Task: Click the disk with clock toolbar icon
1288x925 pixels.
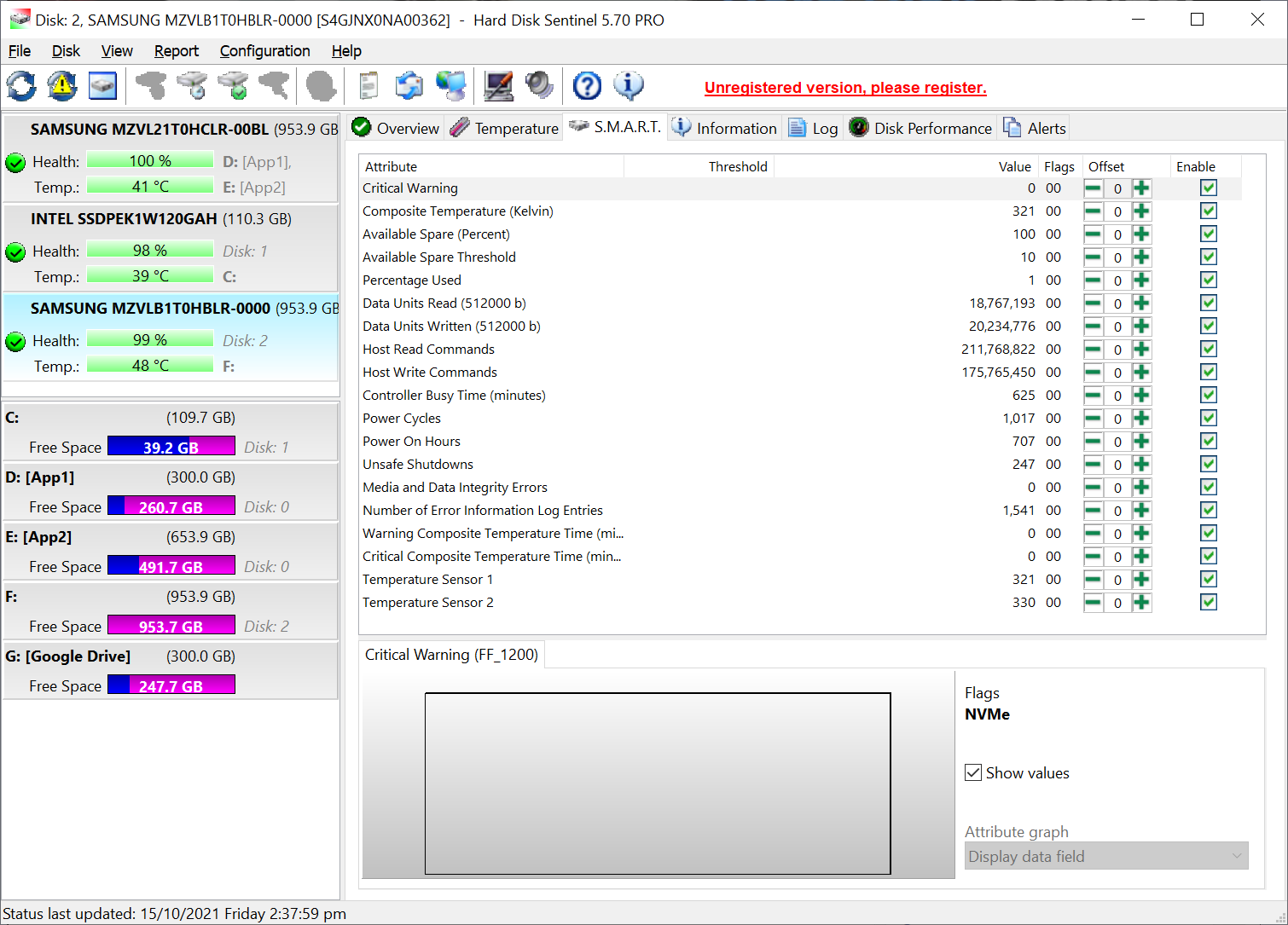Action: click(x=192, y=85)
